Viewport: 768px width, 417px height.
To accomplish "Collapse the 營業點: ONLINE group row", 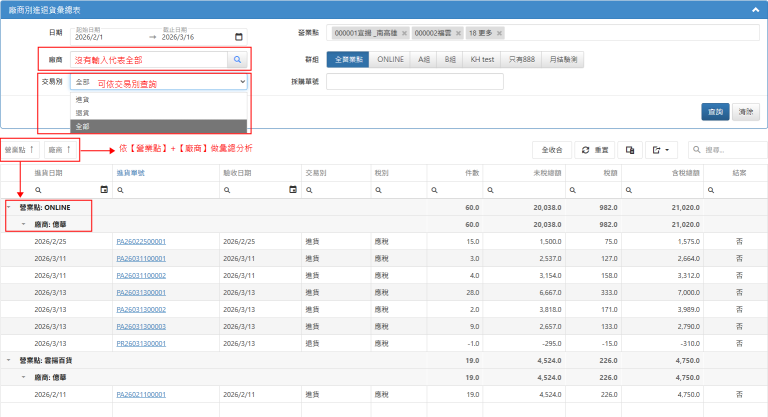I will pos(9,207).
